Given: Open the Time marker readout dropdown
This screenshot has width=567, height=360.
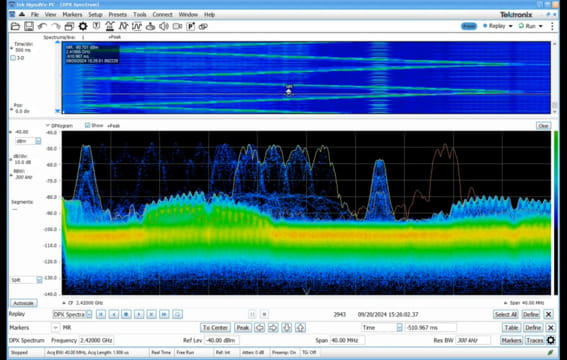Looking at the screenshot, I should [399, 327].
